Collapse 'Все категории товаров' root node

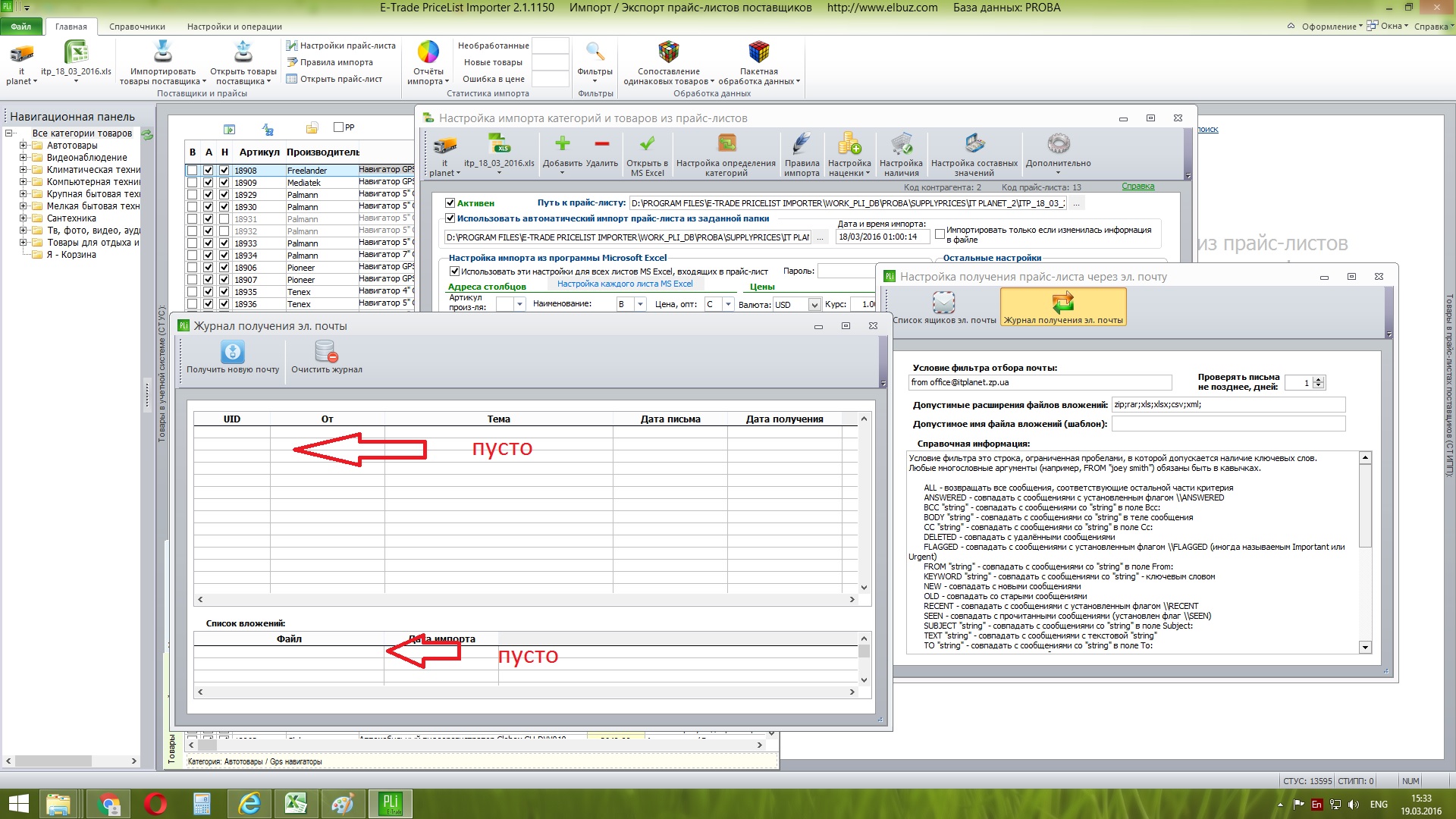[x=9, y=133]
